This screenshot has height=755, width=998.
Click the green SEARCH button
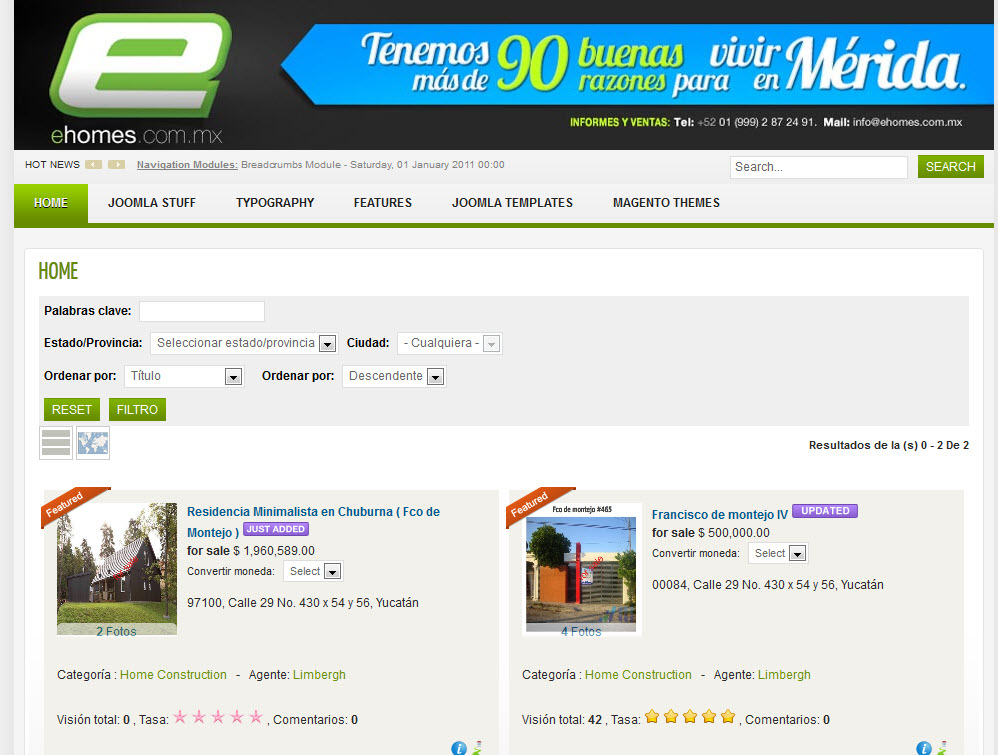950,167
